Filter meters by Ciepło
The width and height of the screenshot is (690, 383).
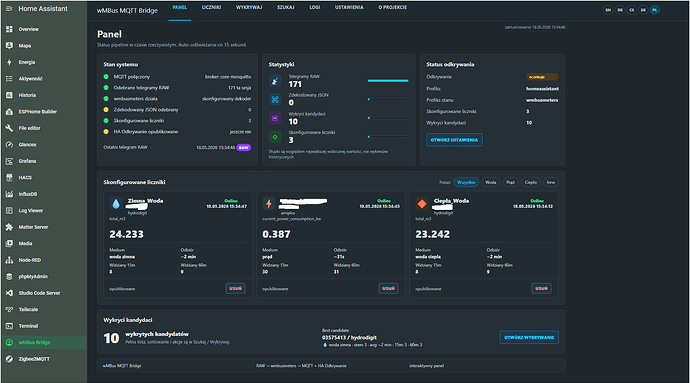click(531, 182)
